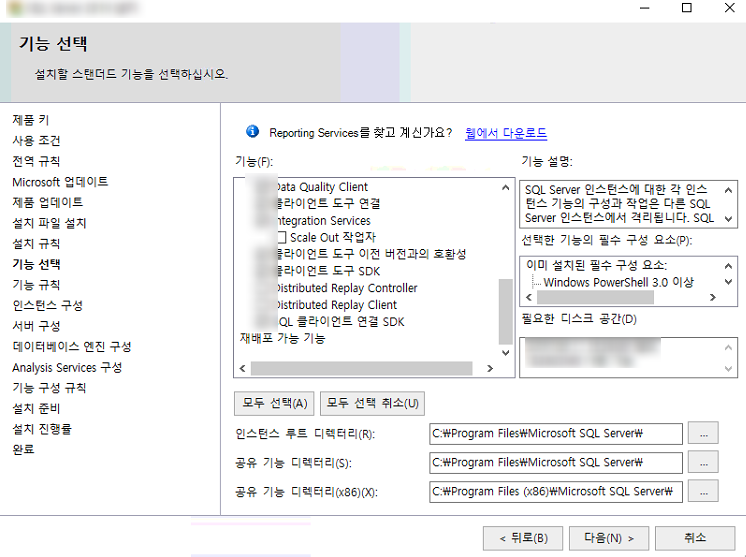Open the 서버 구성 step

point(36,326)
